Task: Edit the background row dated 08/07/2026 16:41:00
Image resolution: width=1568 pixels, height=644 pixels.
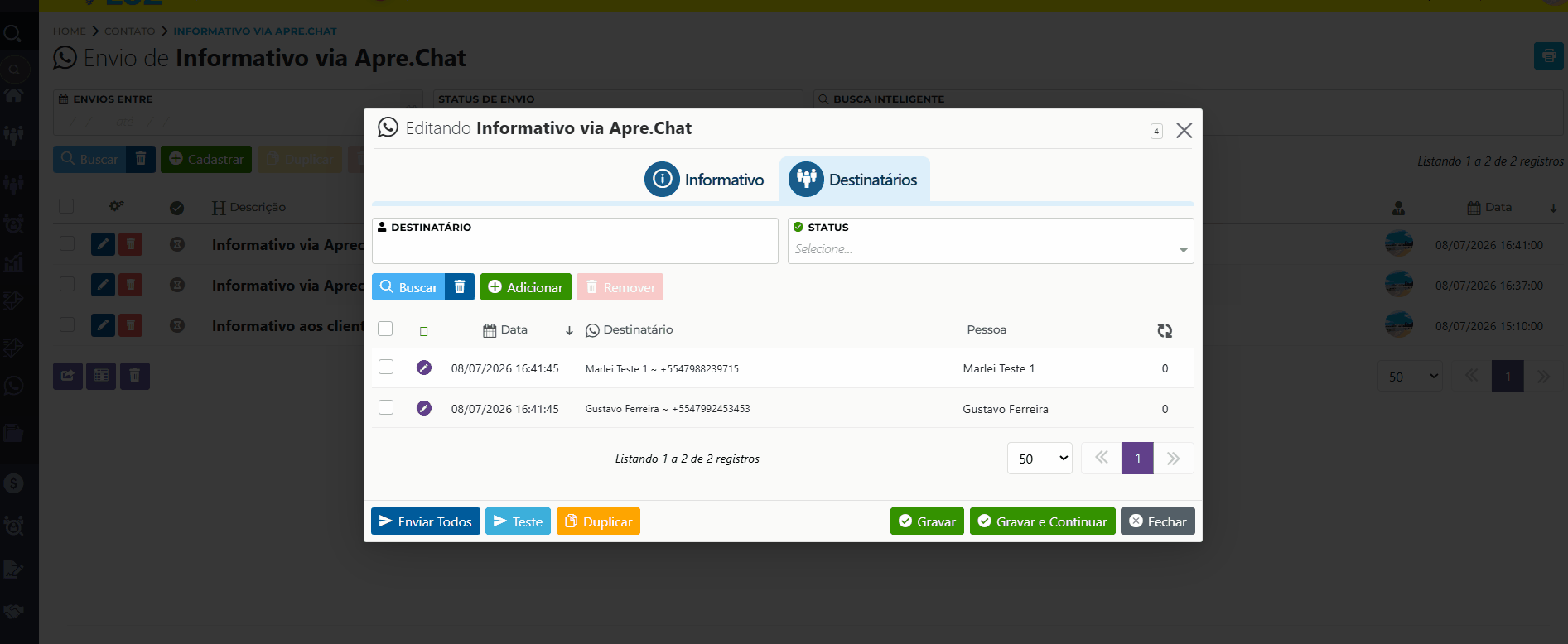Action: click(x=103, y=244)
